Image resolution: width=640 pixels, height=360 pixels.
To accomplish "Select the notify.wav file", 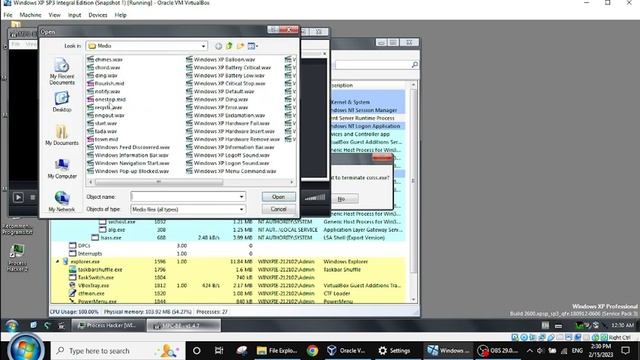I will click(104, 91).
